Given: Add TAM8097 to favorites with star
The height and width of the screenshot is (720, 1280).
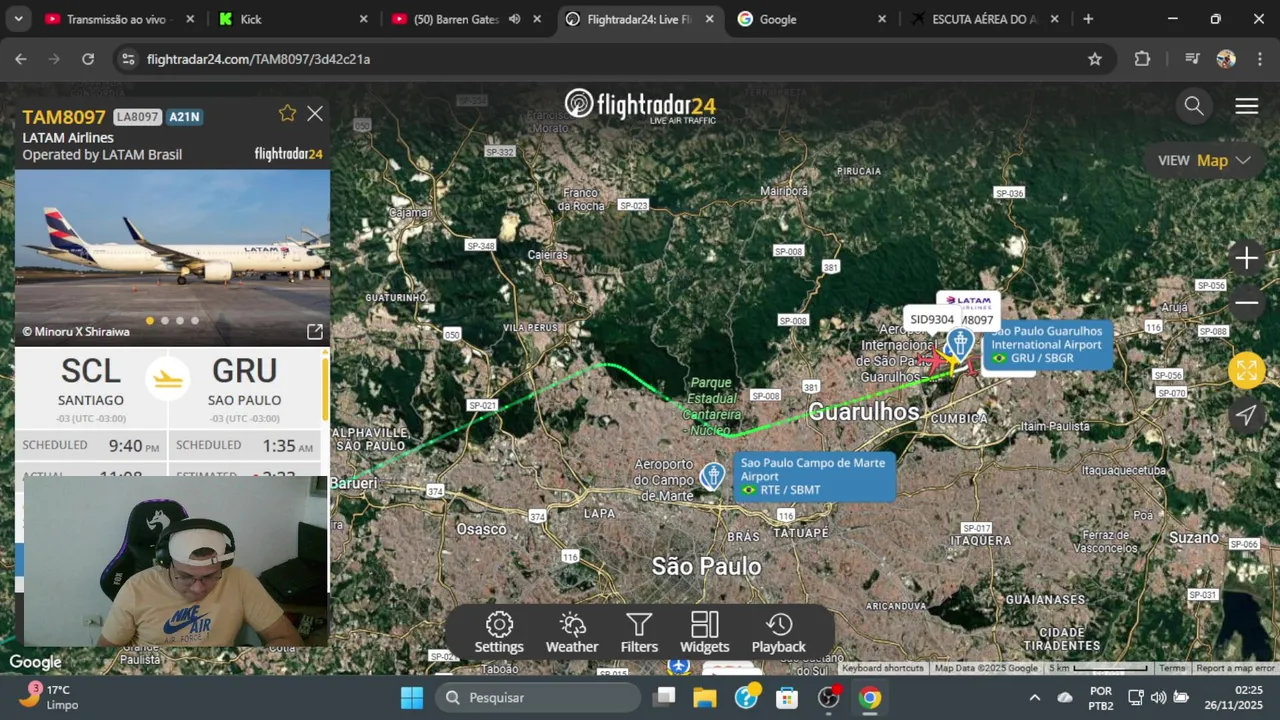Looking at the screenshot, I should coord(288,113).
